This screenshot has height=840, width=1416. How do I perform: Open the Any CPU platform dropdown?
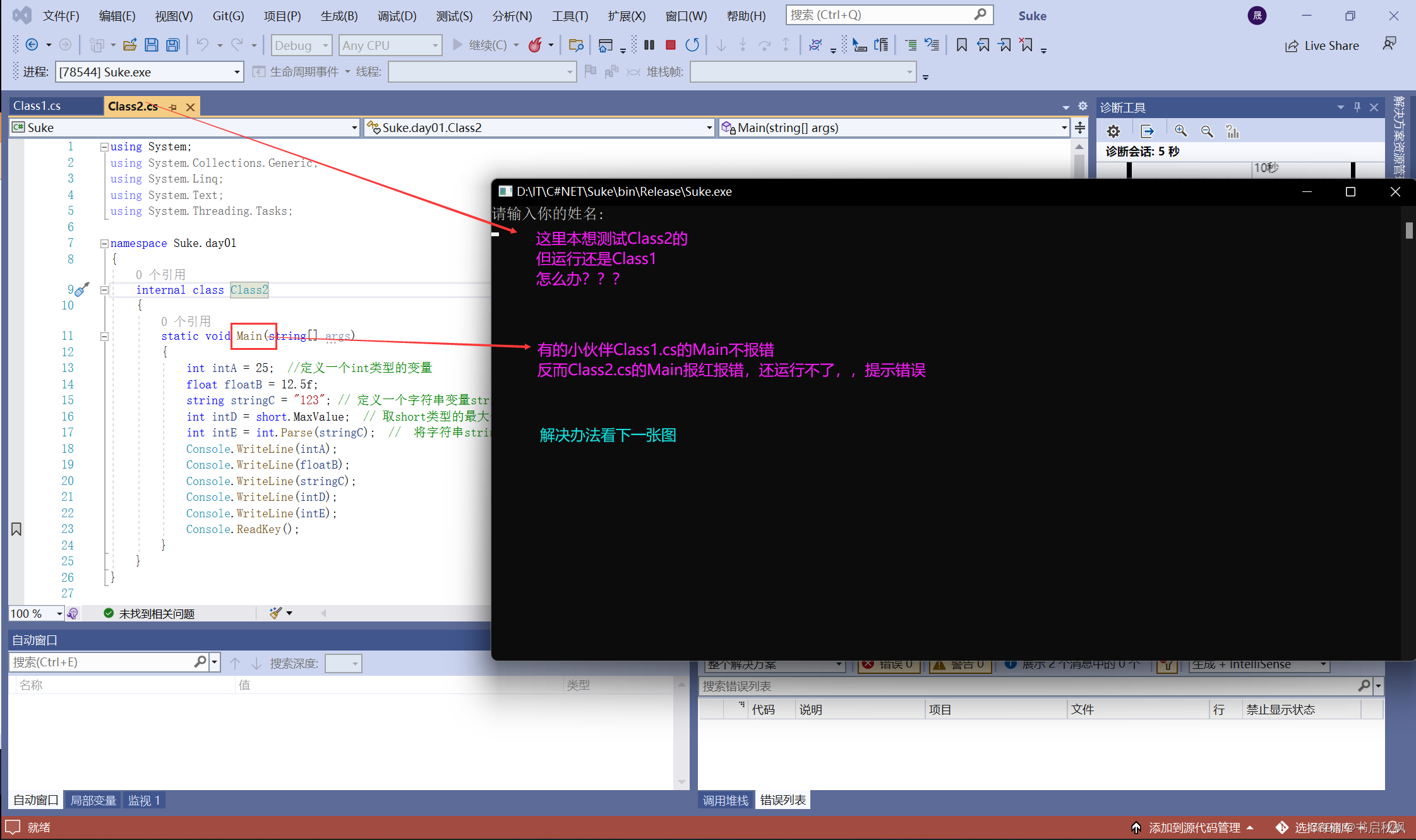tap(390, 45)
